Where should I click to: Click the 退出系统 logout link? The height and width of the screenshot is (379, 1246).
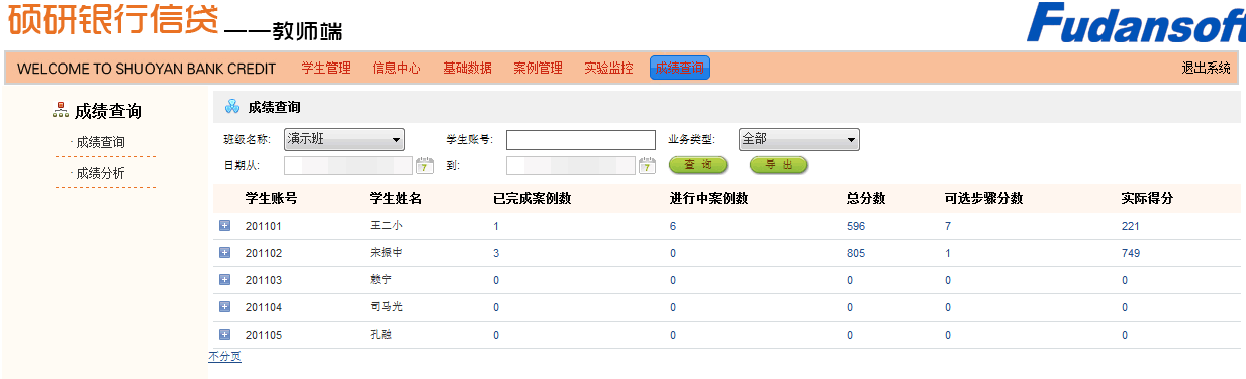coord(1206,68)
